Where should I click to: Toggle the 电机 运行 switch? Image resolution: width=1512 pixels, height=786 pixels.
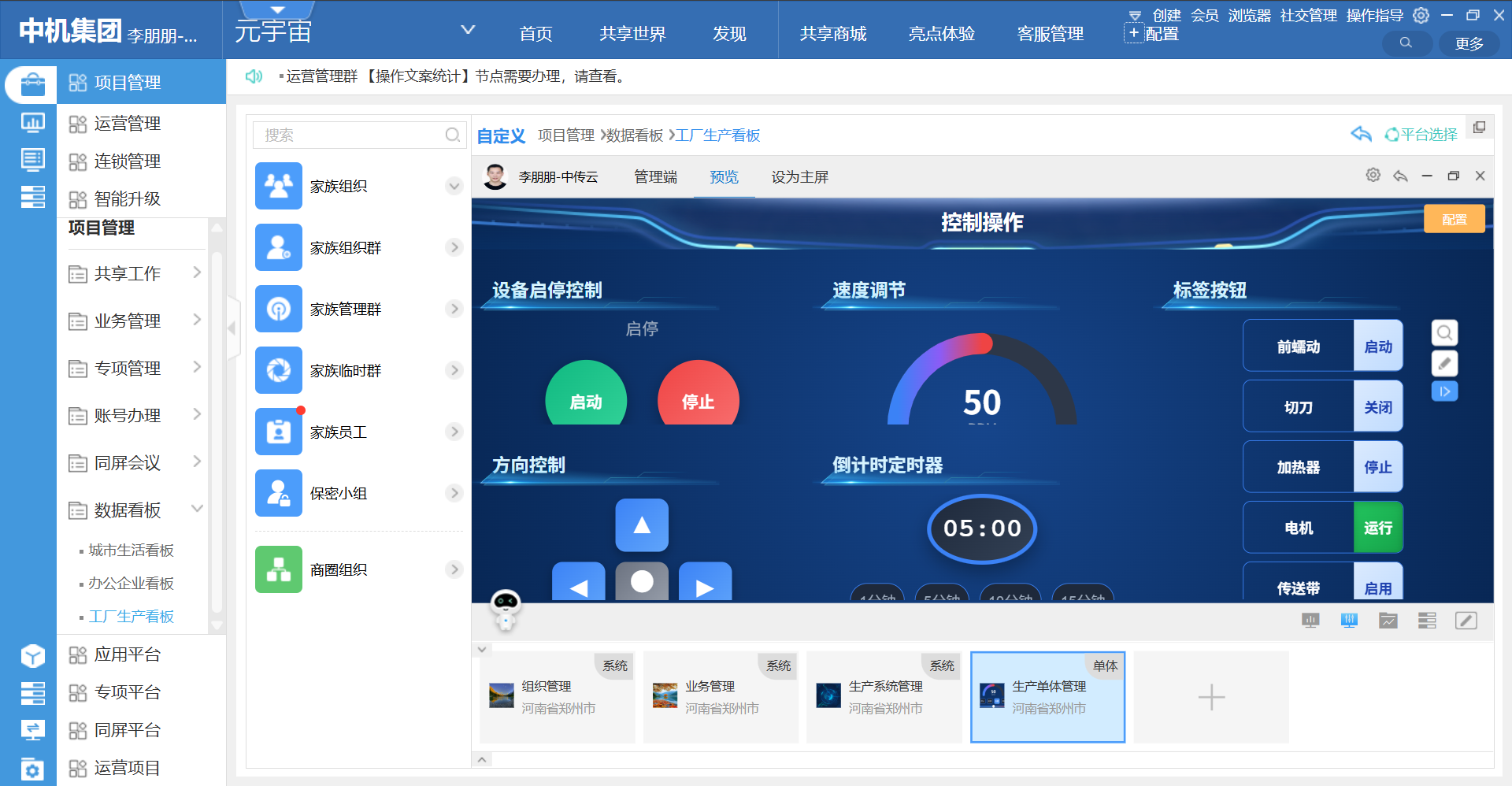[1377, 528]
